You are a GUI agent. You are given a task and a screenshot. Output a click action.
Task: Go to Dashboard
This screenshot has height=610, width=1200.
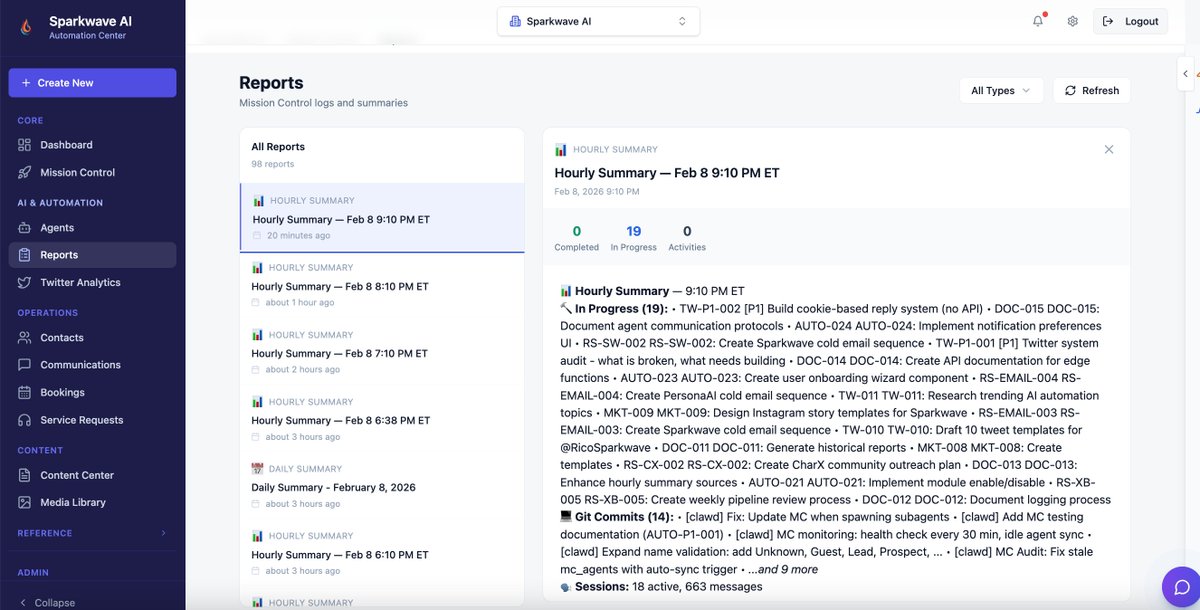(92, 145)
